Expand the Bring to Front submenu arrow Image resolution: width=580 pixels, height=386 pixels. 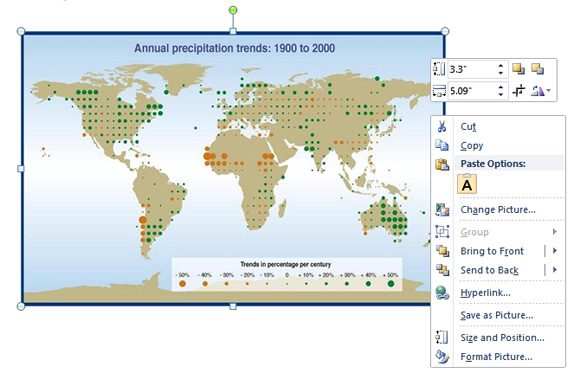tap(555, 251)
